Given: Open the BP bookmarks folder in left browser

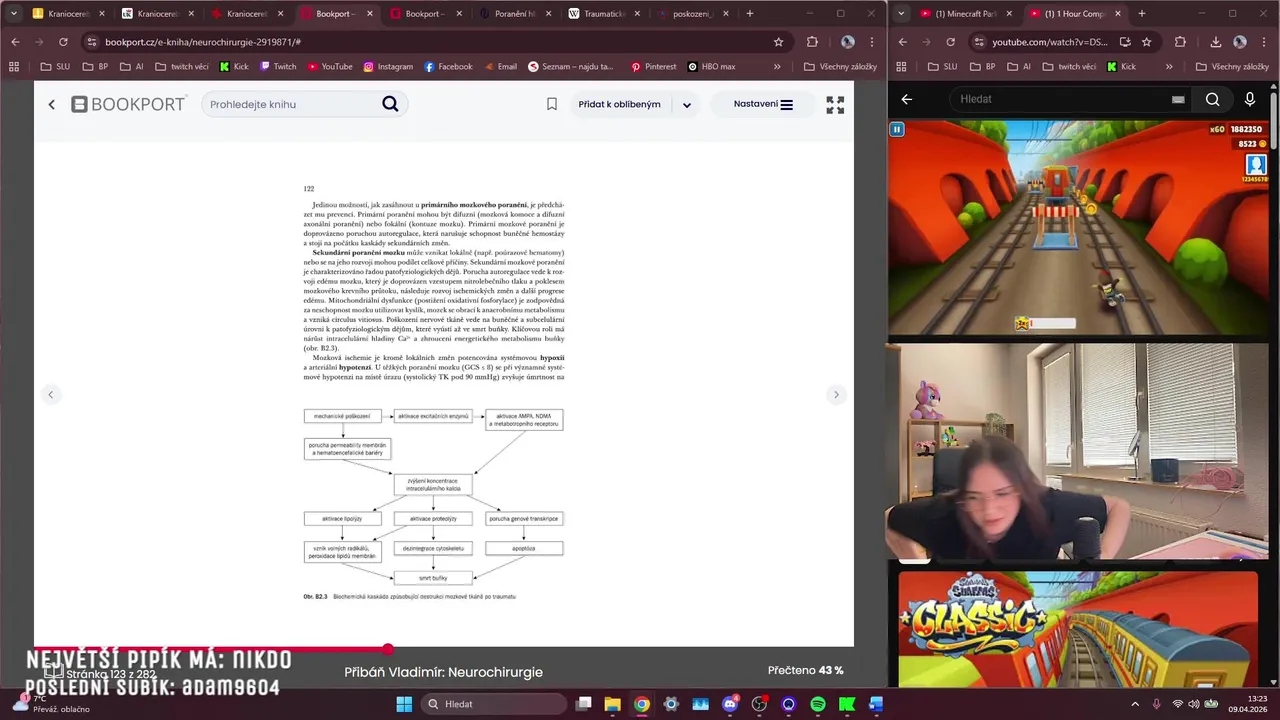Looking at the screenshot, I should point(96,67).
